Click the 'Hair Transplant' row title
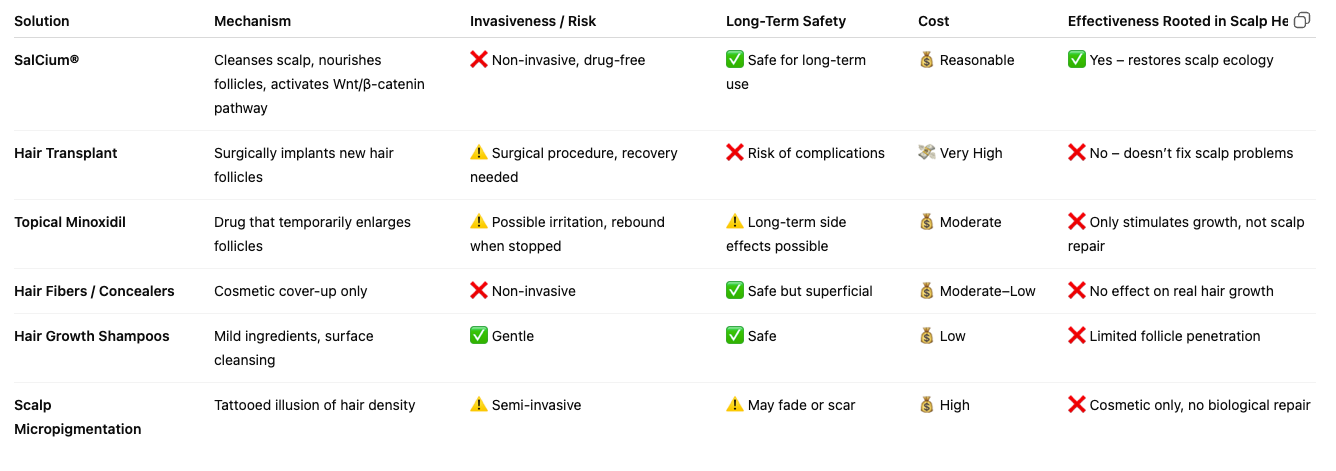This screenshot has height=471, width=1336. [x=66, y=153]
